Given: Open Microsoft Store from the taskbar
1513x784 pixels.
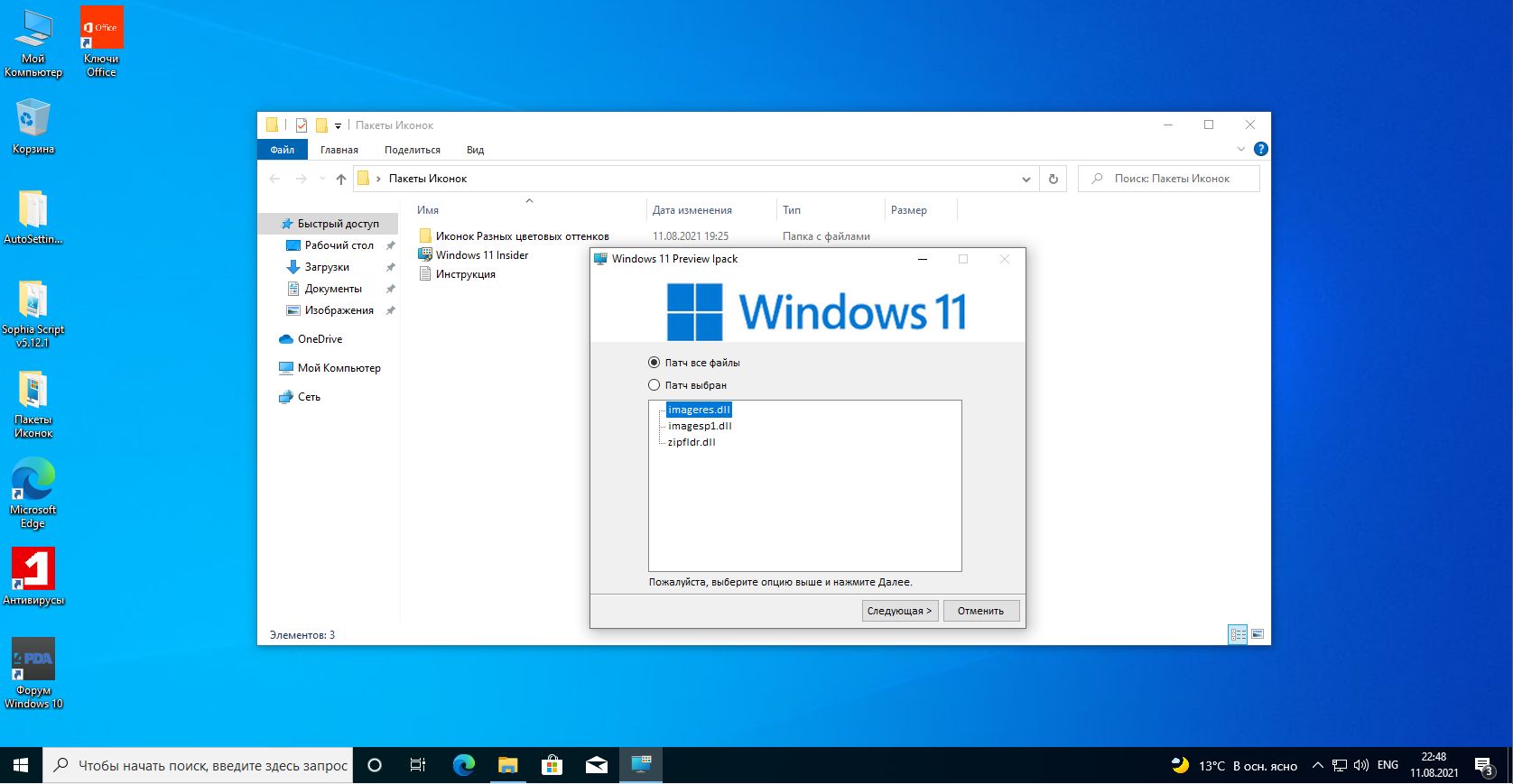Looking at the screenshot, I should 552,765.
